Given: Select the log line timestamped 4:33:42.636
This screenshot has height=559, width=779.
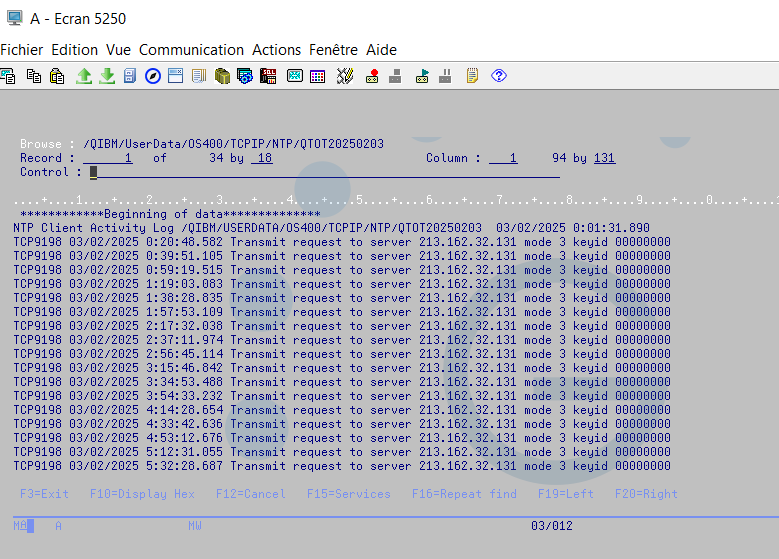Looking at the screenshot, I should [342, 424].
